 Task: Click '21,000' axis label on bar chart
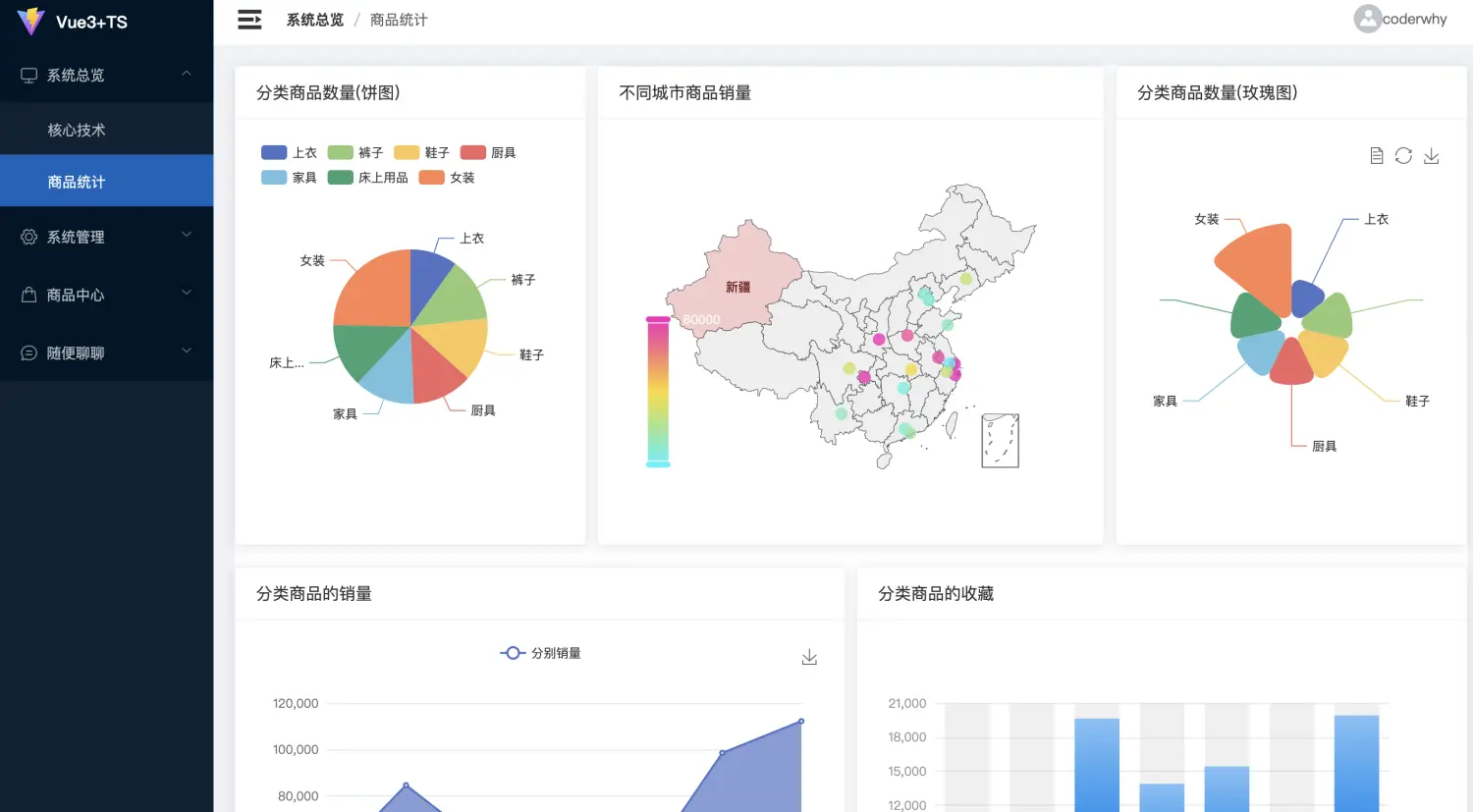coord(907,703)
